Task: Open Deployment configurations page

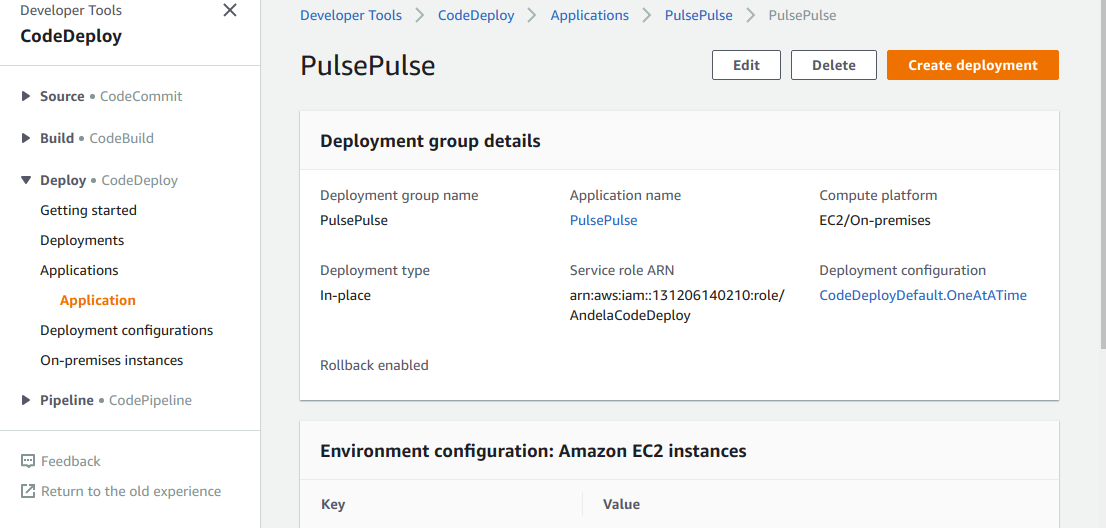Action: tap(126, 330)
